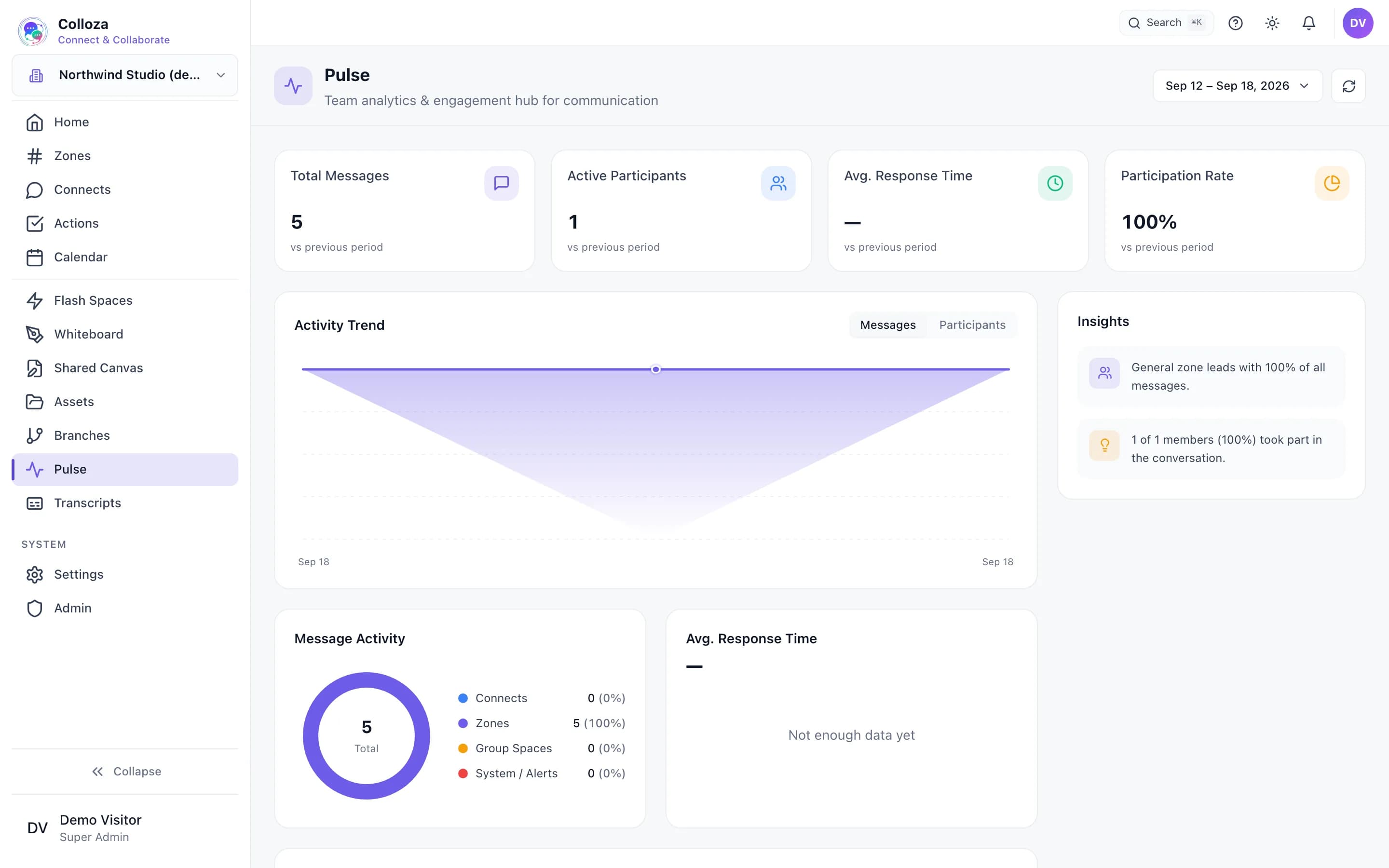This screenshot has height=868, width=1389.
Task: Open the DV profile avatar menu
Action: (x=1358, y=23)
